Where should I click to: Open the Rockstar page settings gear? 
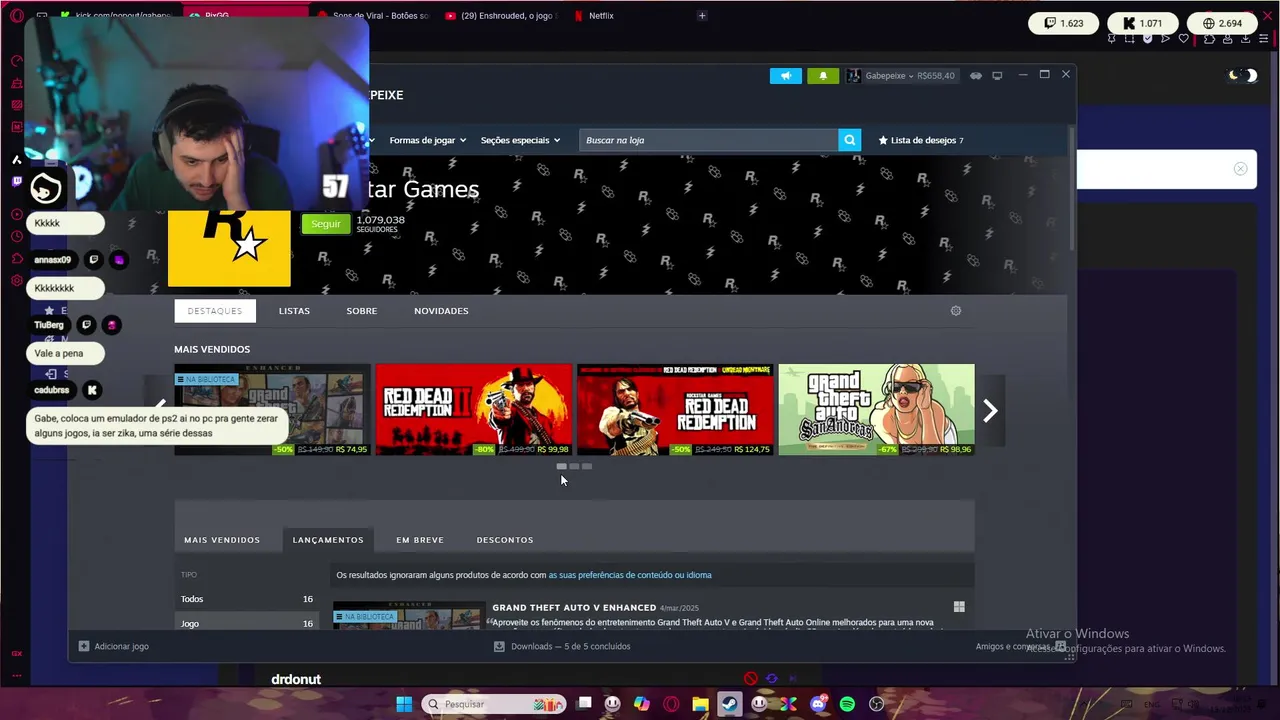(956, 311)
